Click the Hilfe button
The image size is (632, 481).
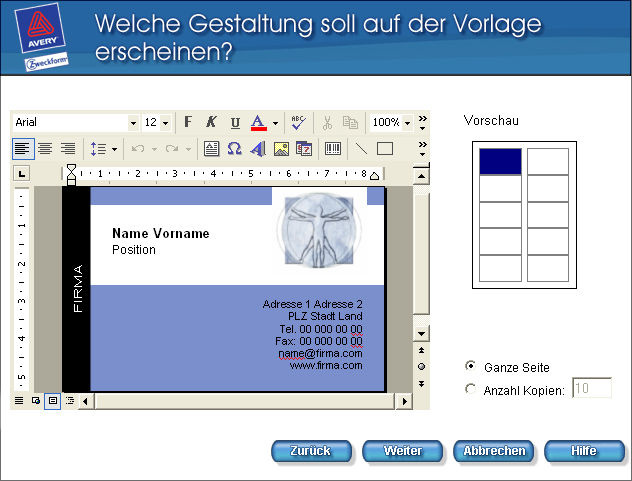584,451
